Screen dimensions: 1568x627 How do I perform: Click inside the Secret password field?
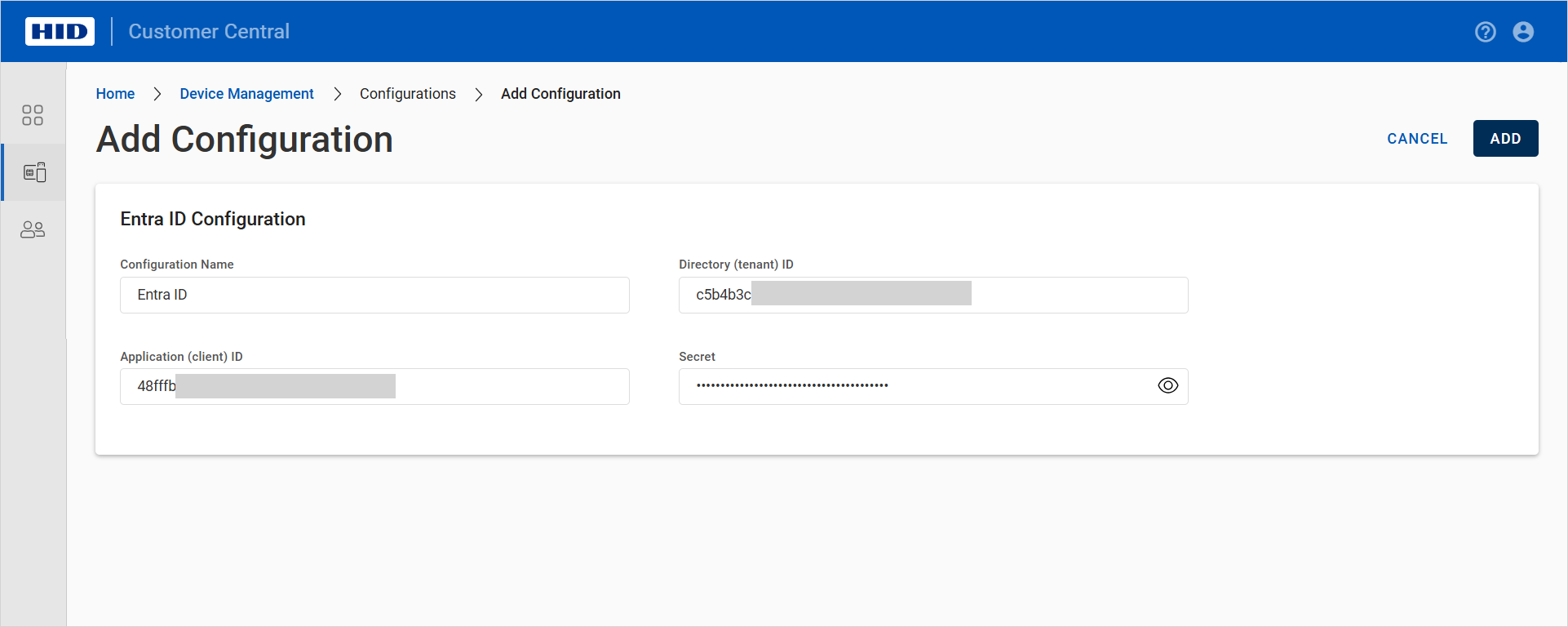point(914,386)
